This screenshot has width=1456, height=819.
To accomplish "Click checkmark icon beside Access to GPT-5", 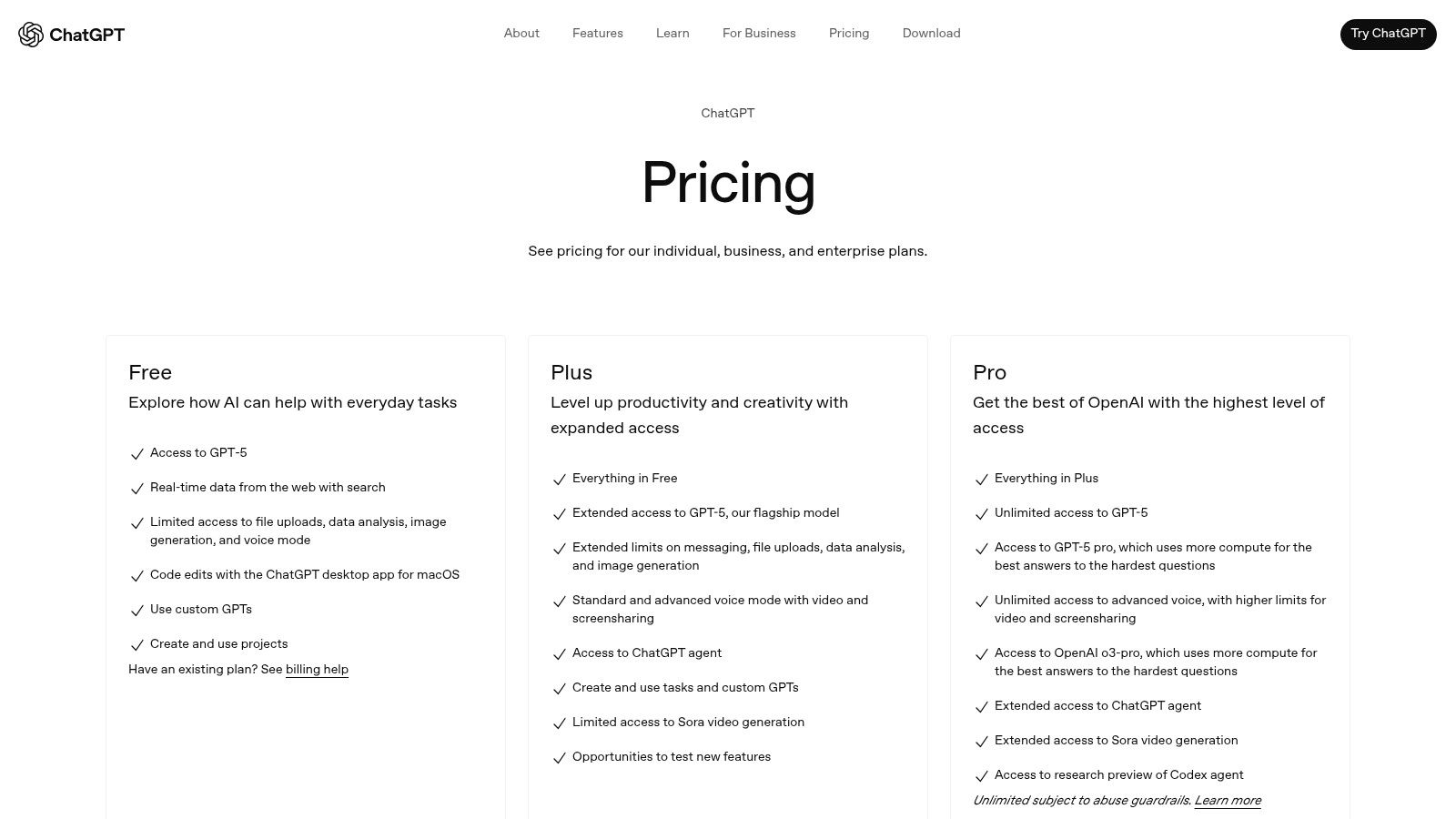I will coord(137,453).
